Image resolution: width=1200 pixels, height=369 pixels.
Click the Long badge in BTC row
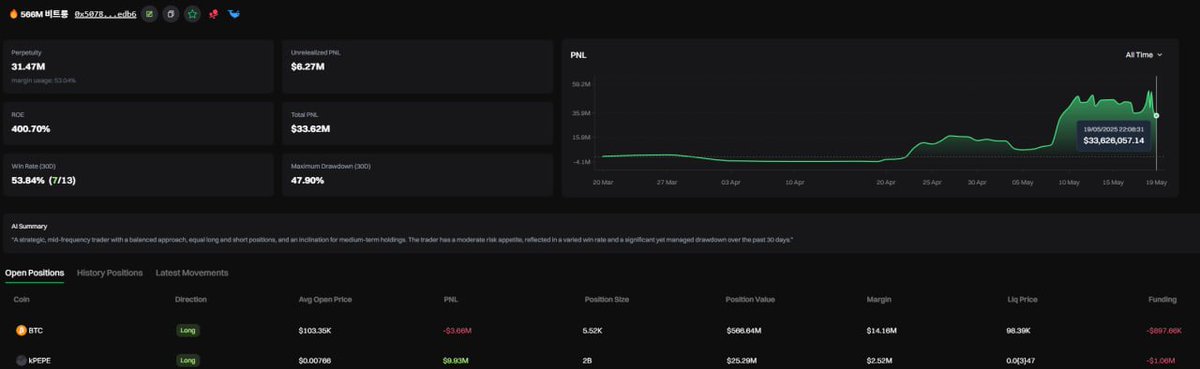pyautogui.click(x=187, y=330)
